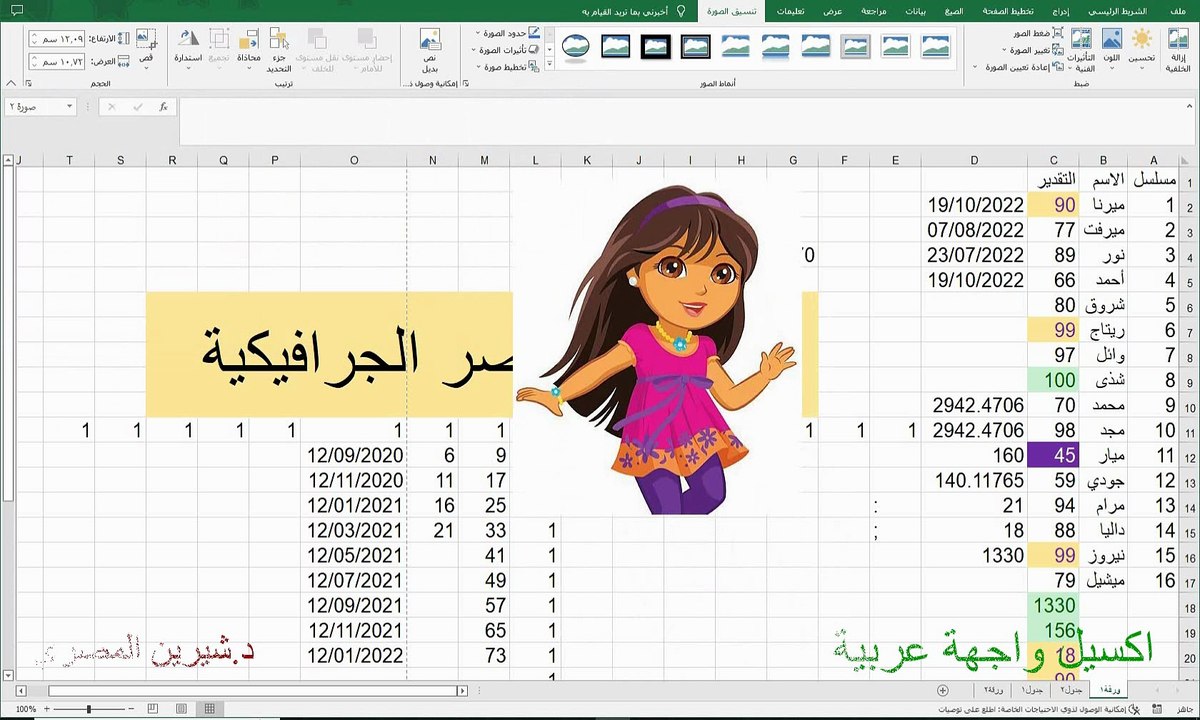The height and width of the screenshot is (720, 1200).
Task: Click the zoom slider handle
Action: 89,709
